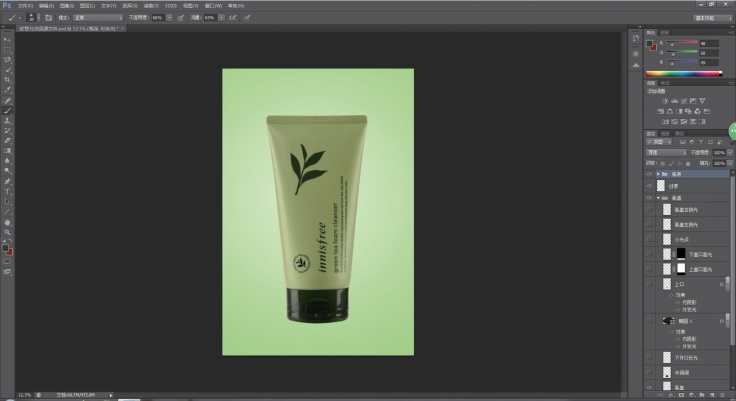736x401 pixels.
Task: Open the layer opacity 100% dropdown
Action: [730, 153]
